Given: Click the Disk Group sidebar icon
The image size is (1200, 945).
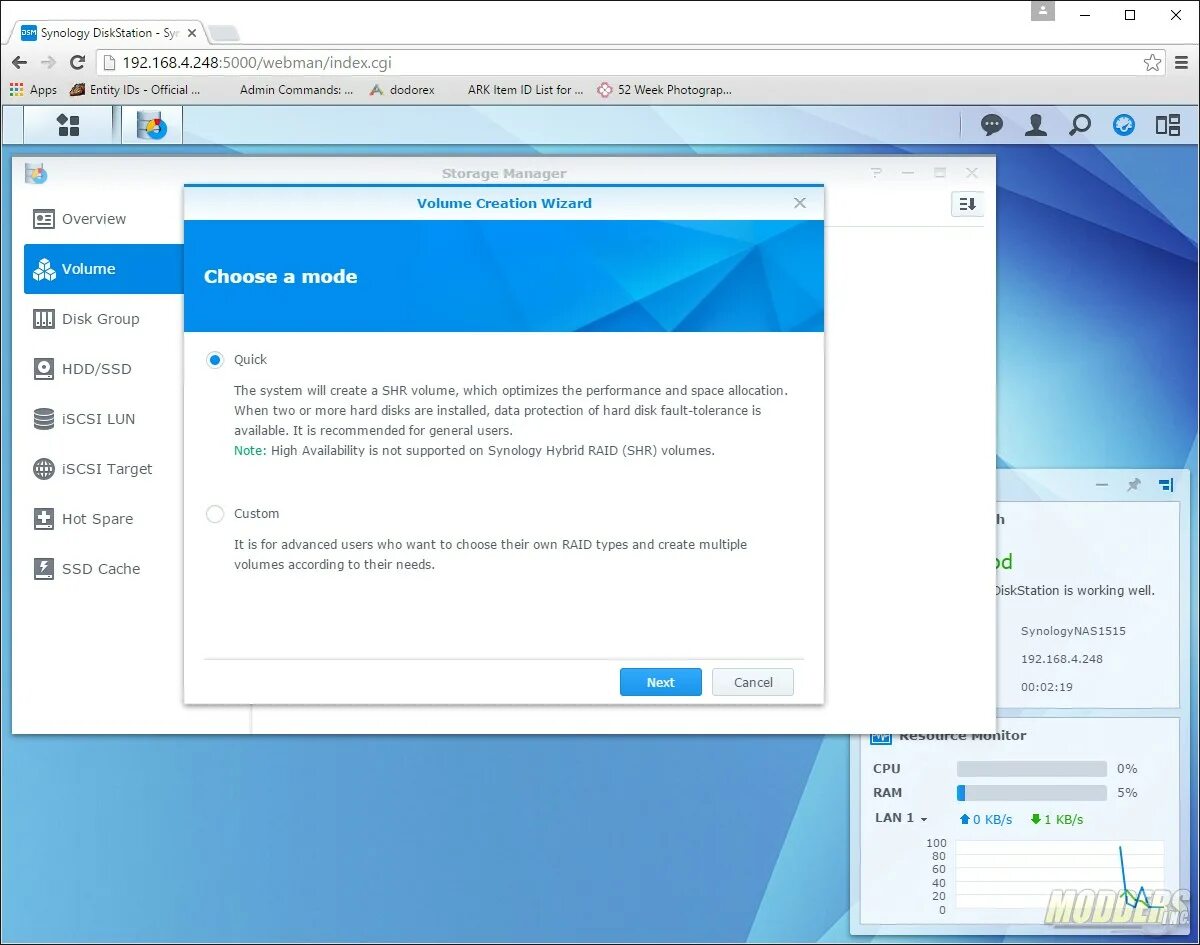Looking at the screenshot, I should tap(44, 319).
